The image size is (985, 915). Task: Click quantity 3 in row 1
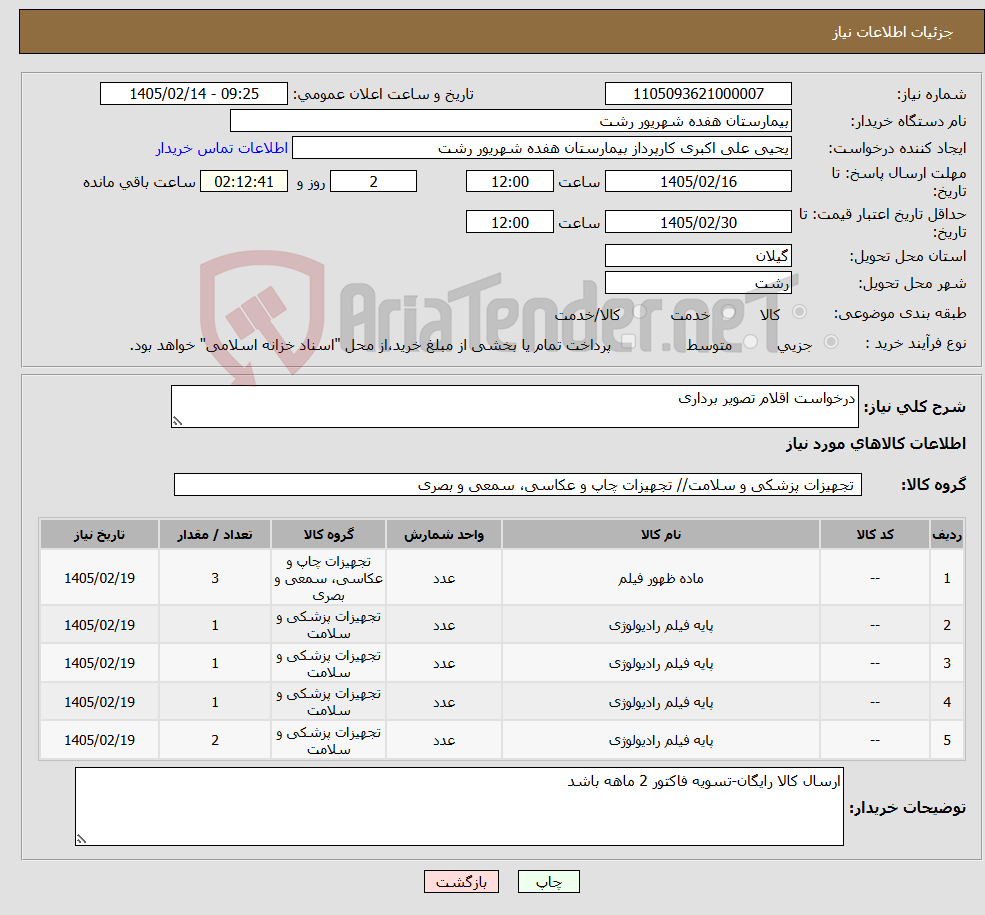point(215,578)
